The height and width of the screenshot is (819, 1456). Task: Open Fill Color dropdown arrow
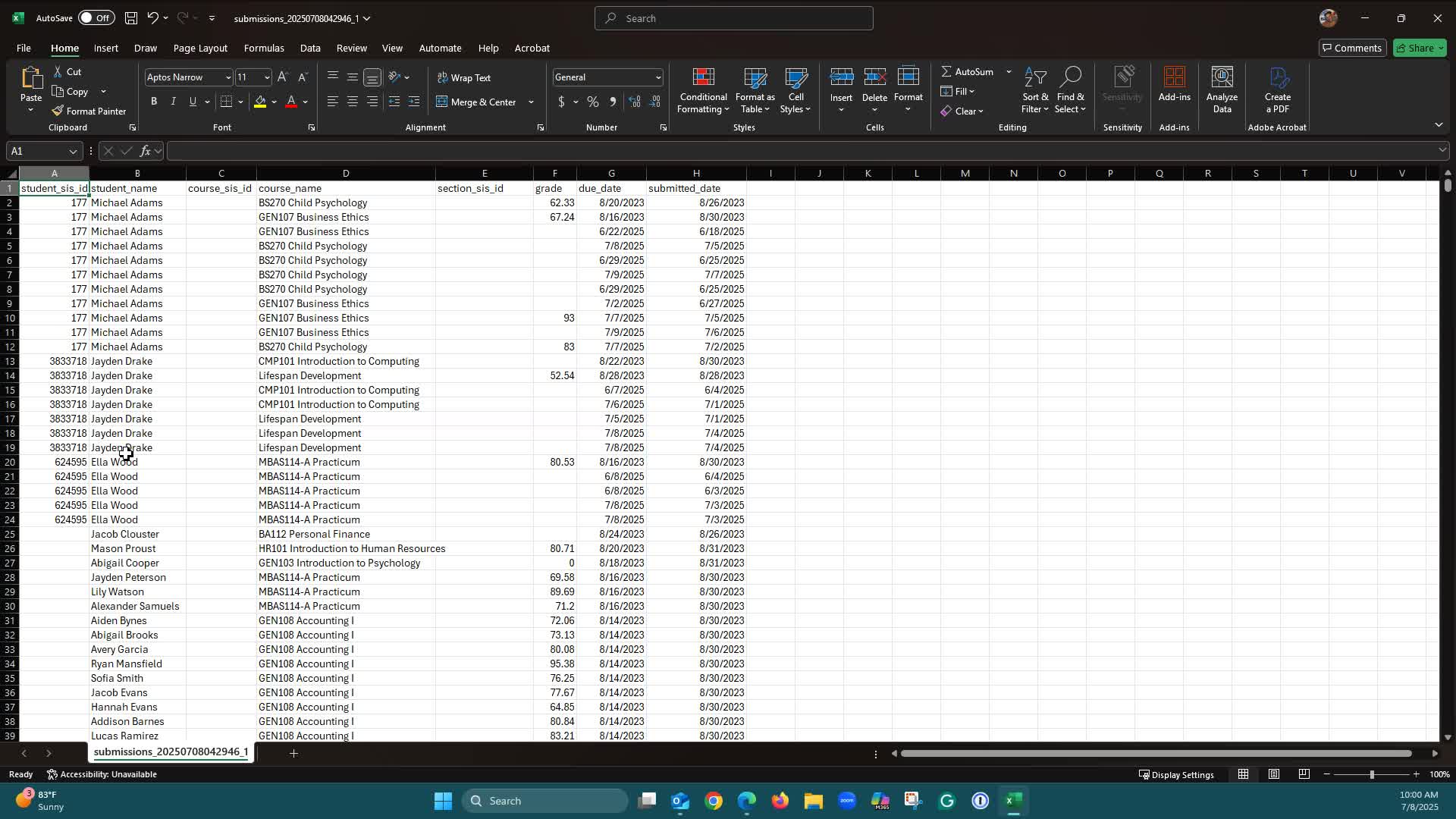tap(274, 102)
